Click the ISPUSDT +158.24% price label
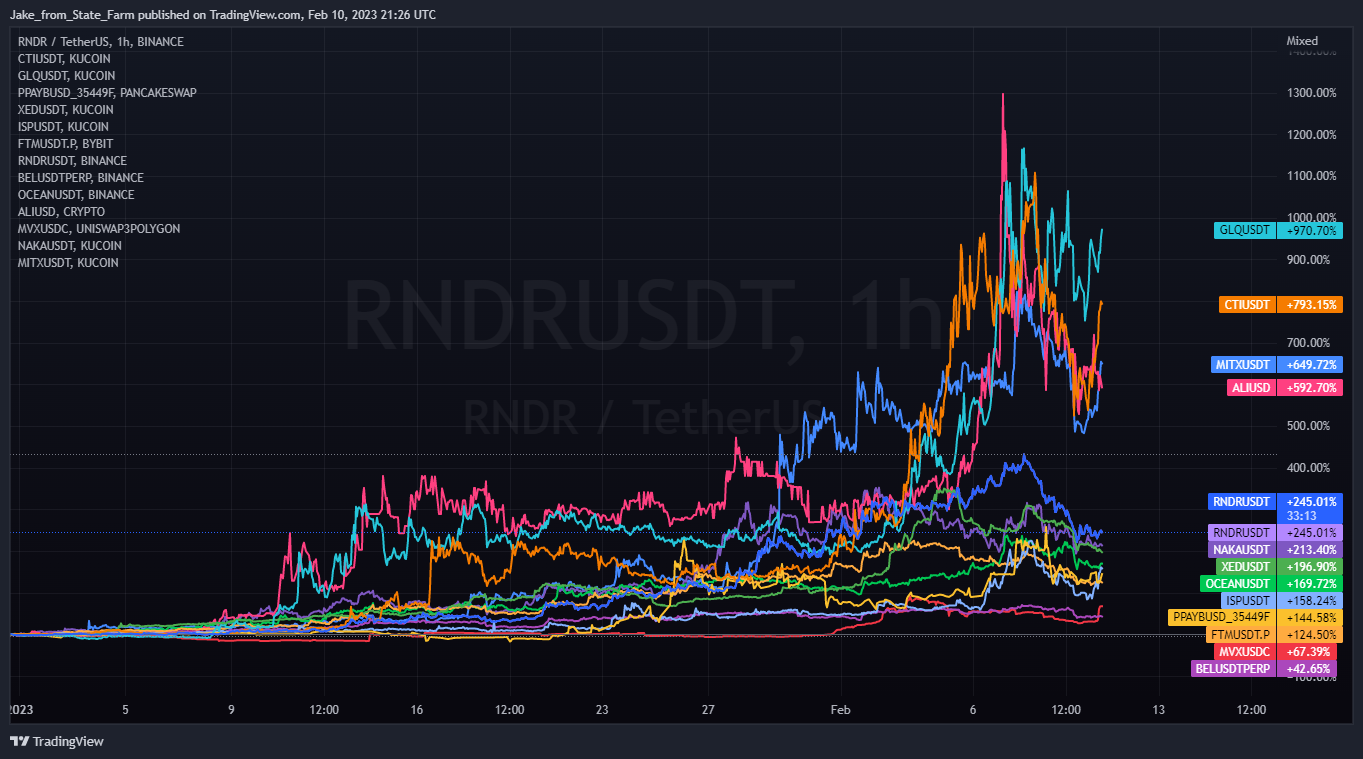Screen dimensions: 1363x759 coord(1281,601)
